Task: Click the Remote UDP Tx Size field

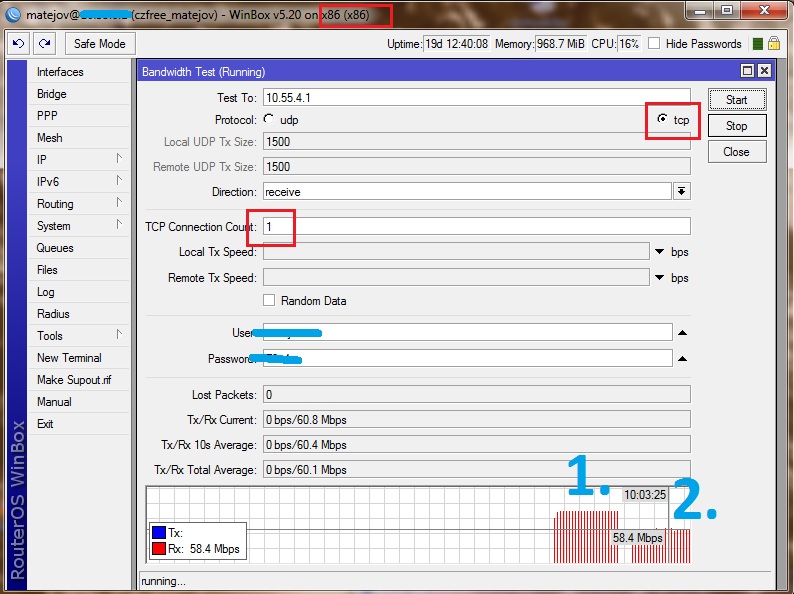Action: (x=477, y=166)
